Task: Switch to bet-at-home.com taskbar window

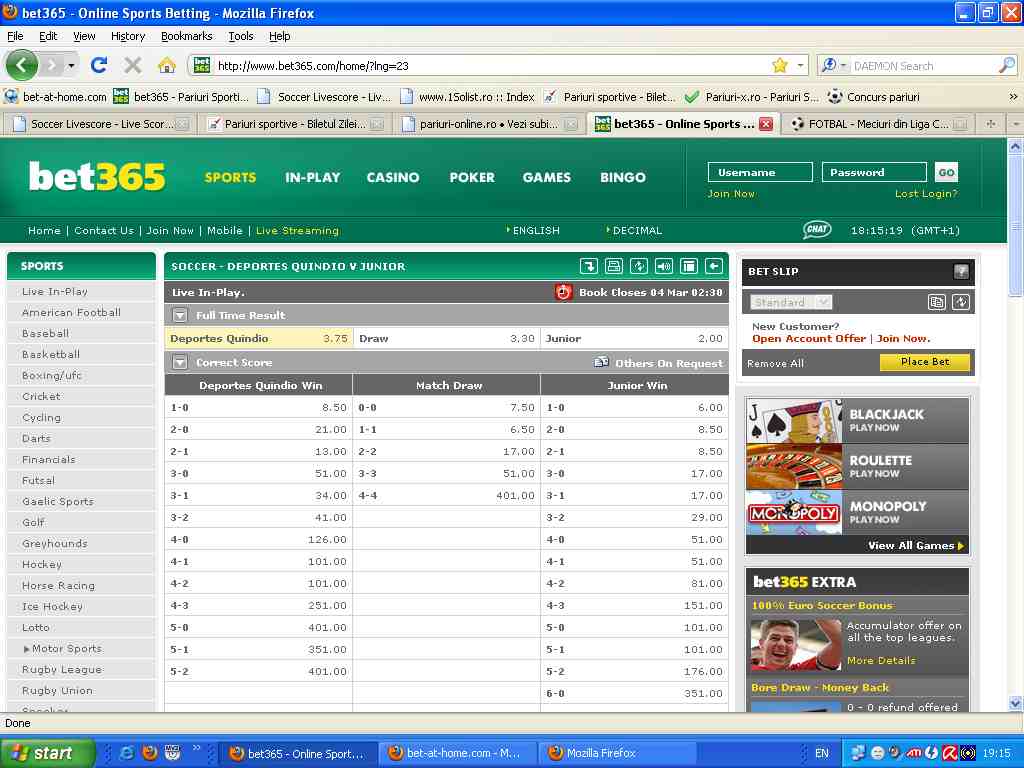Action: click(458, 753)
